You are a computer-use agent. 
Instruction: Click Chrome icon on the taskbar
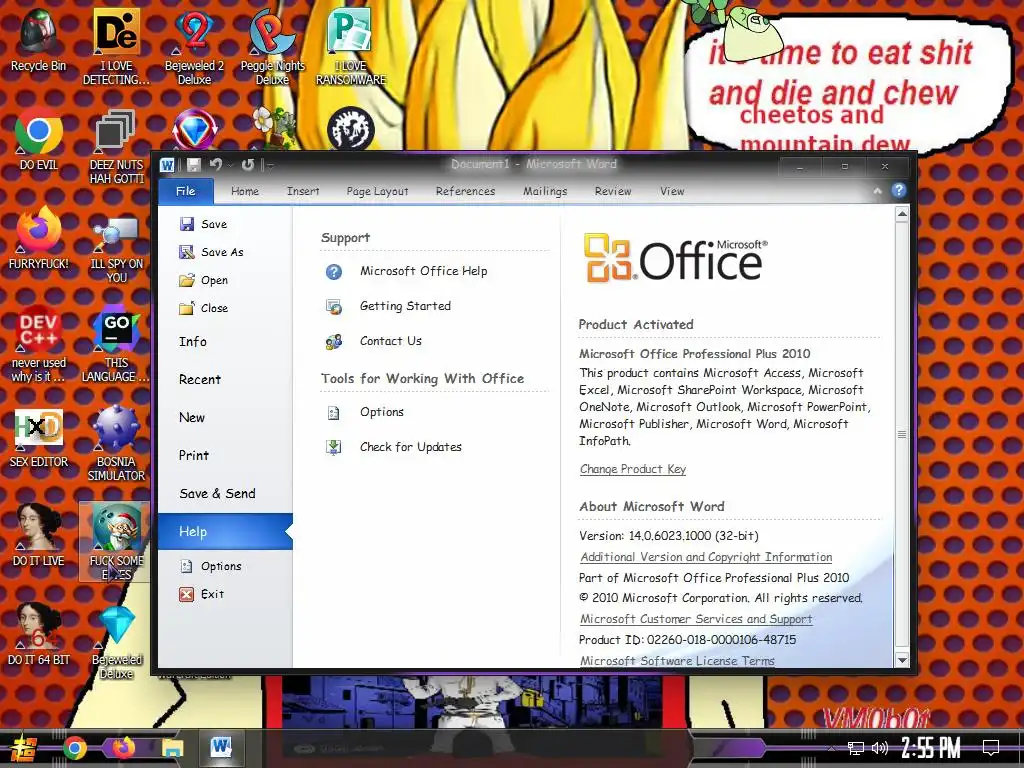pyautogui.click(x=74, y=748)
